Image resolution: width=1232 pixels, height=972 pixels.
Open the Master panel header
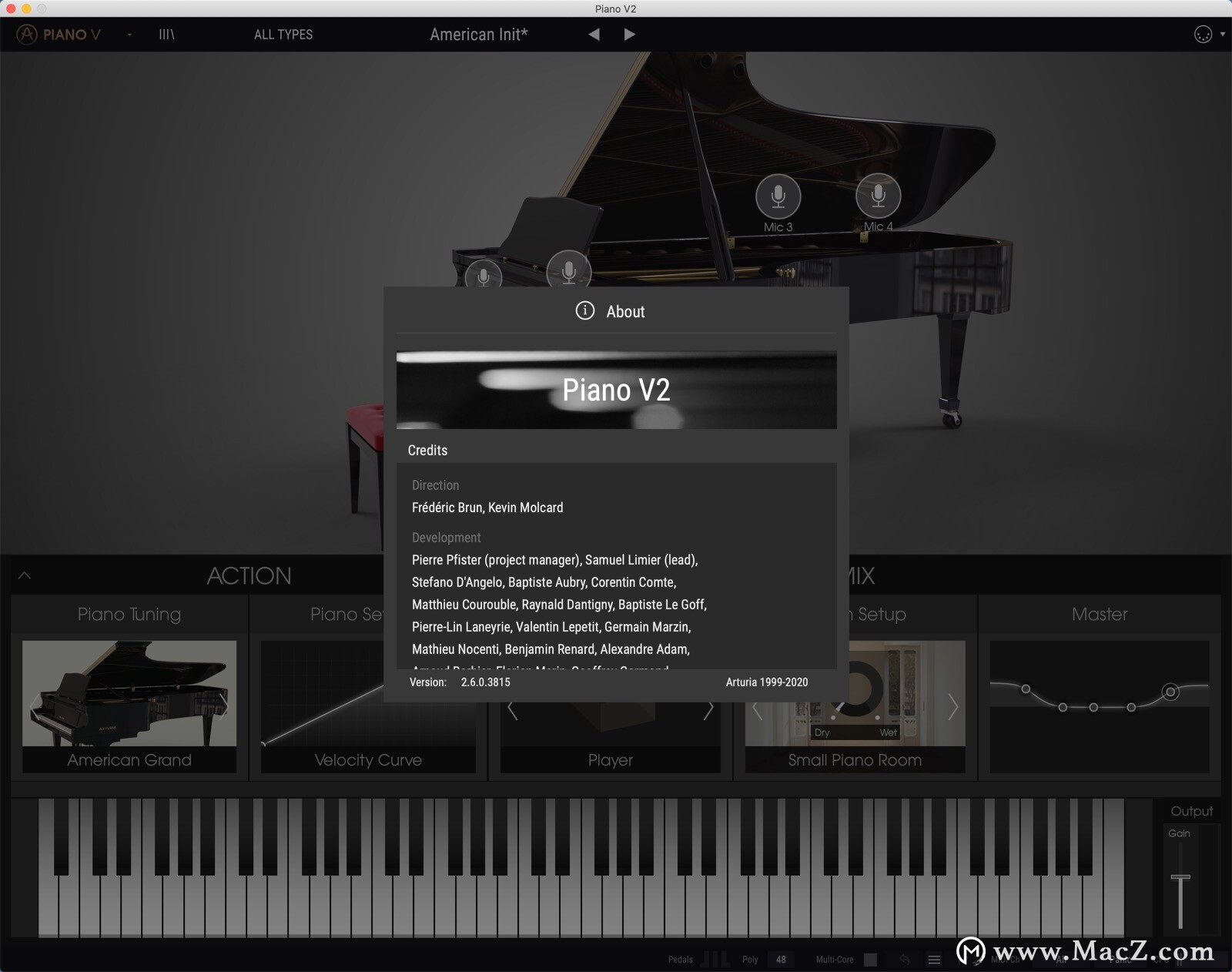(x=1100, y=614)
